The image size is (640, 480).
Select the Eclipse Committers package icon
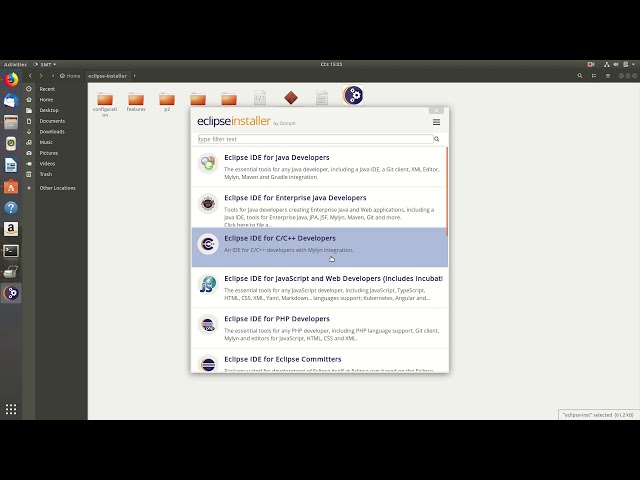(x=208, y=363)
